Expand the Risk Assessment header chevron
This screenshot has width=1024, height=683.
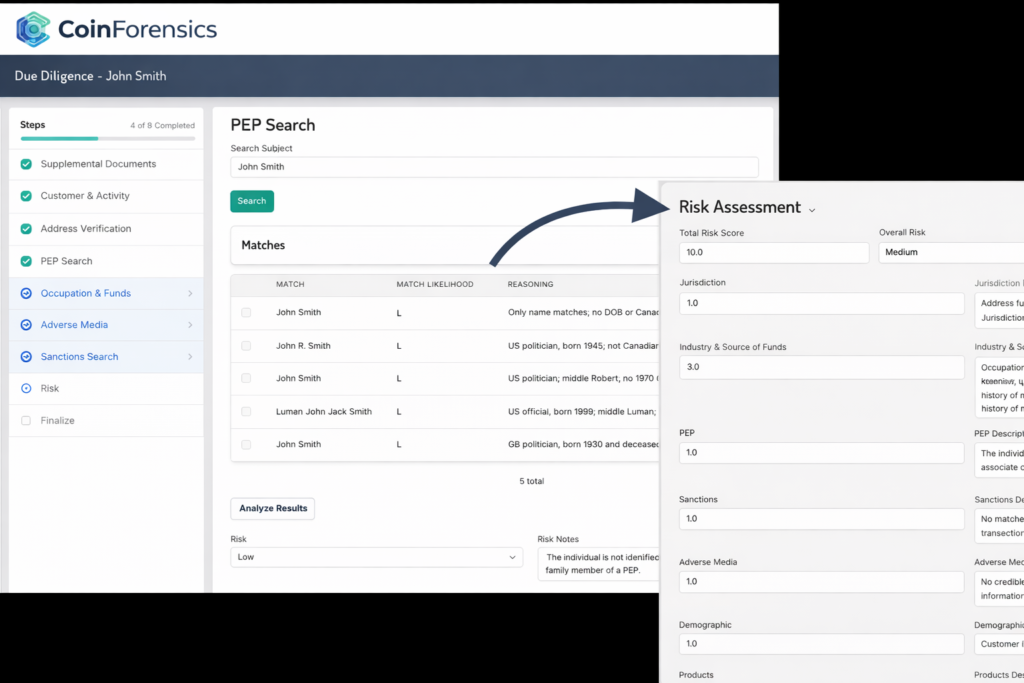tap(812, 210)
